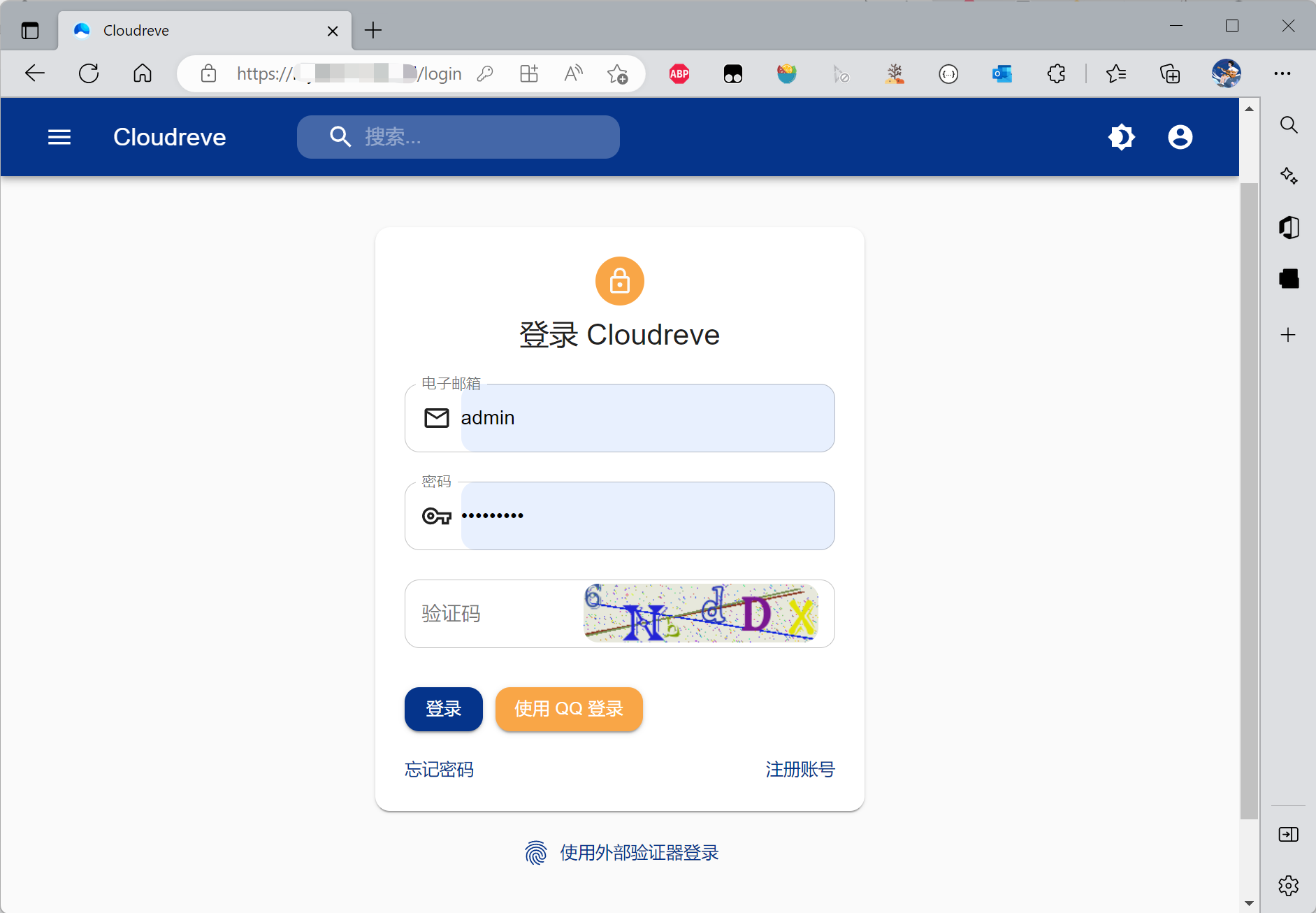View site info via address bar lock icon

coord(208,73)
